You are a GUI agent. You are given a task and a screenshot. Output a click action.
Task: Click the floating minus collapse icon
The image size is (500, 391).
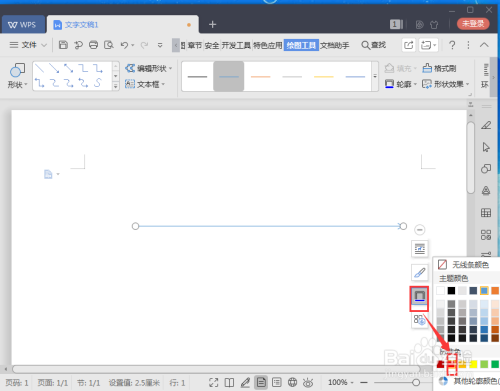click(420, 230)
